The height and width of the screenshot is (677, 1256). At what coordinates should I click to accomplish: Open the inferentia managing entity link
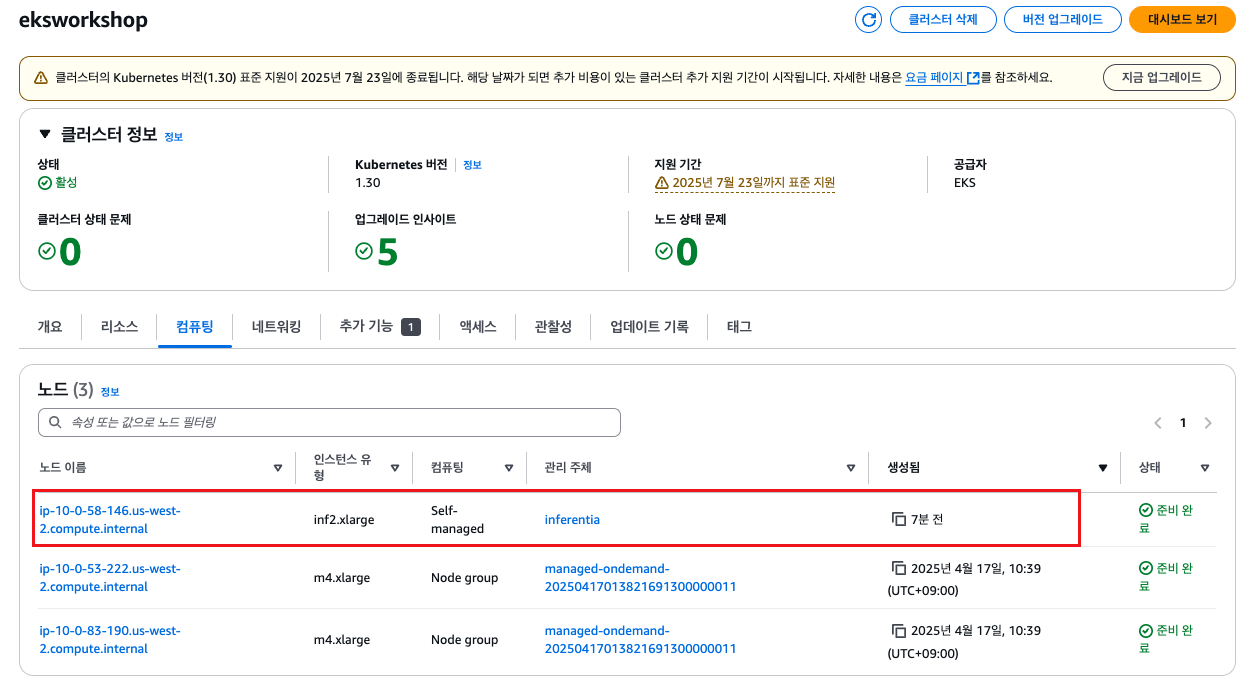pyautogui.click(x=572, y=519)
